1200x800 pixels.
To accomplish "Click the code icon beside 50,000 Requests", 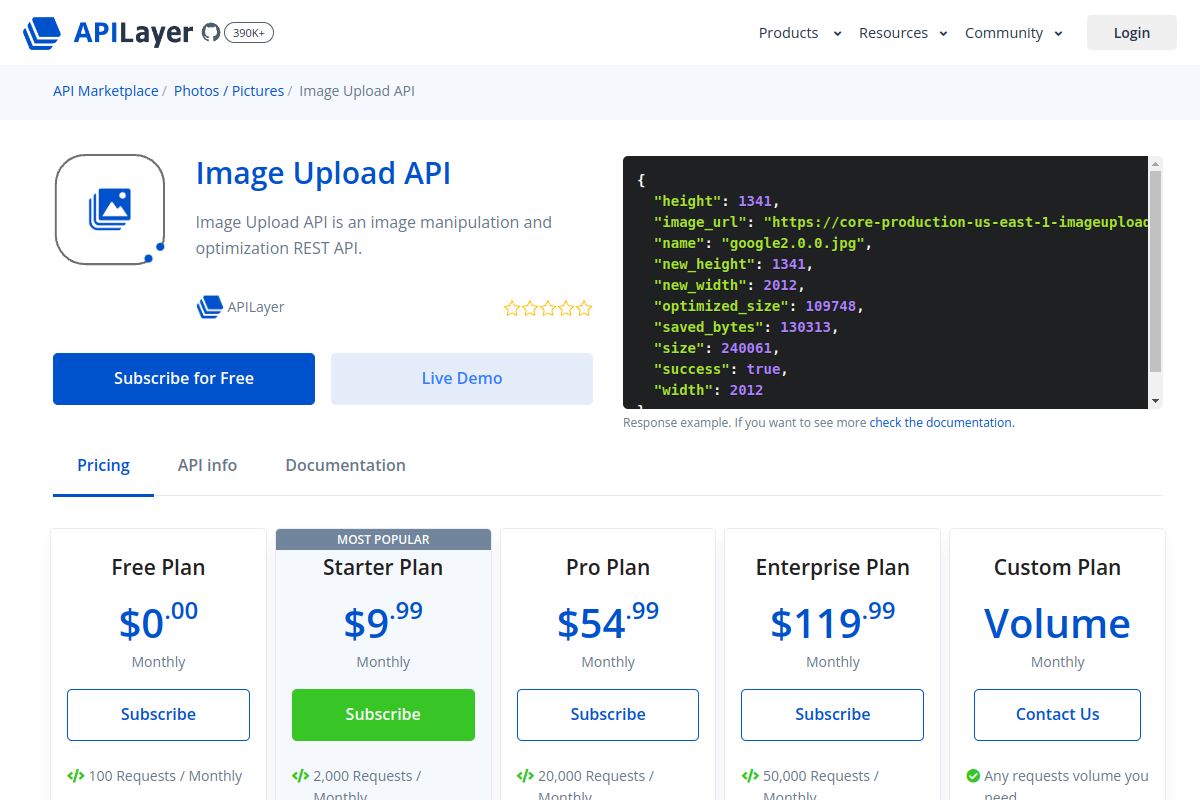I will 750,776.
